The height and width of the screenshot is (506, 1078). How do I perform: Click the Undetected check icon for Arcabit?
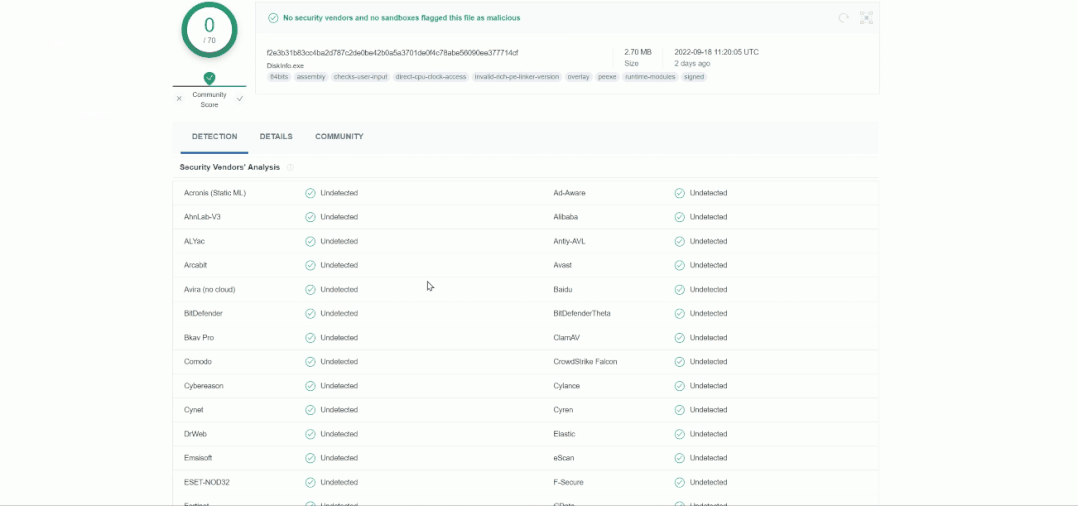[310, 265]
